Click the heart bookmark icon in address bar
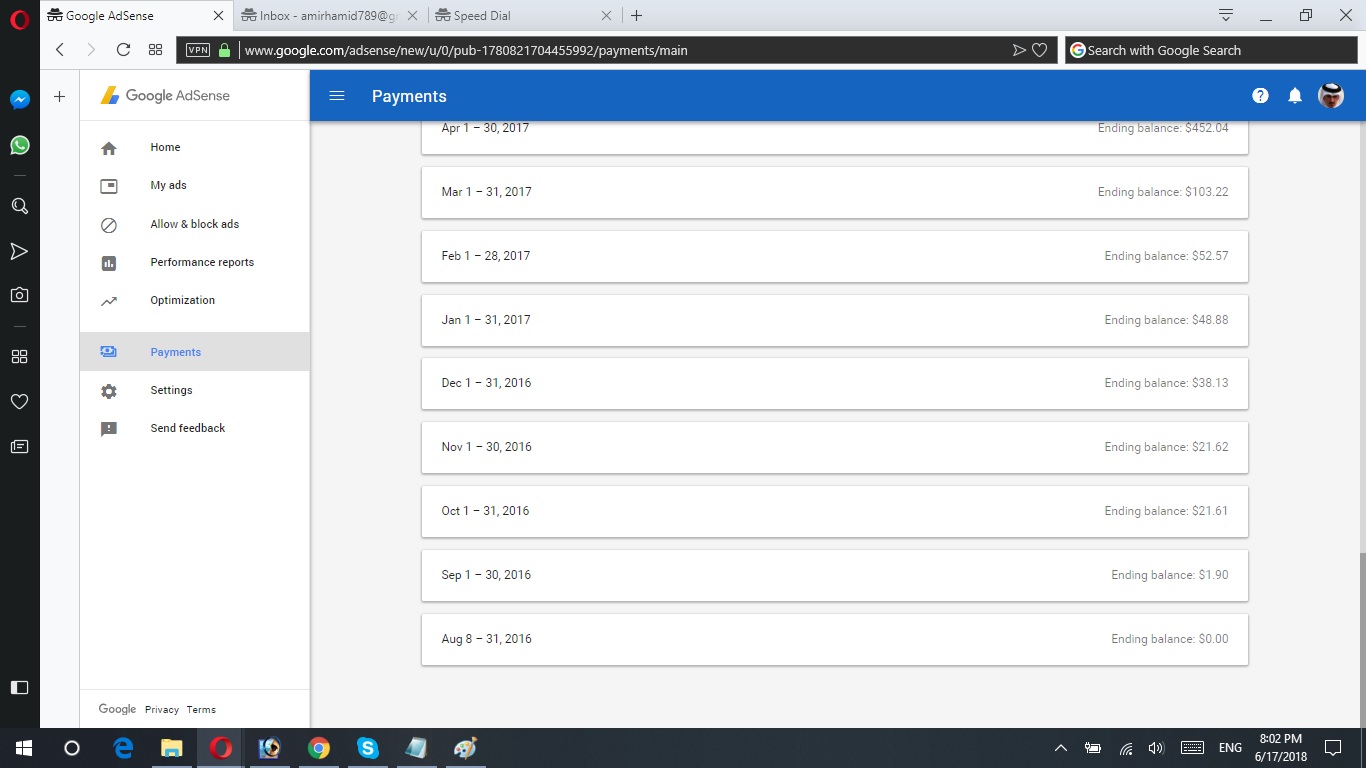 pos(1040,50)
